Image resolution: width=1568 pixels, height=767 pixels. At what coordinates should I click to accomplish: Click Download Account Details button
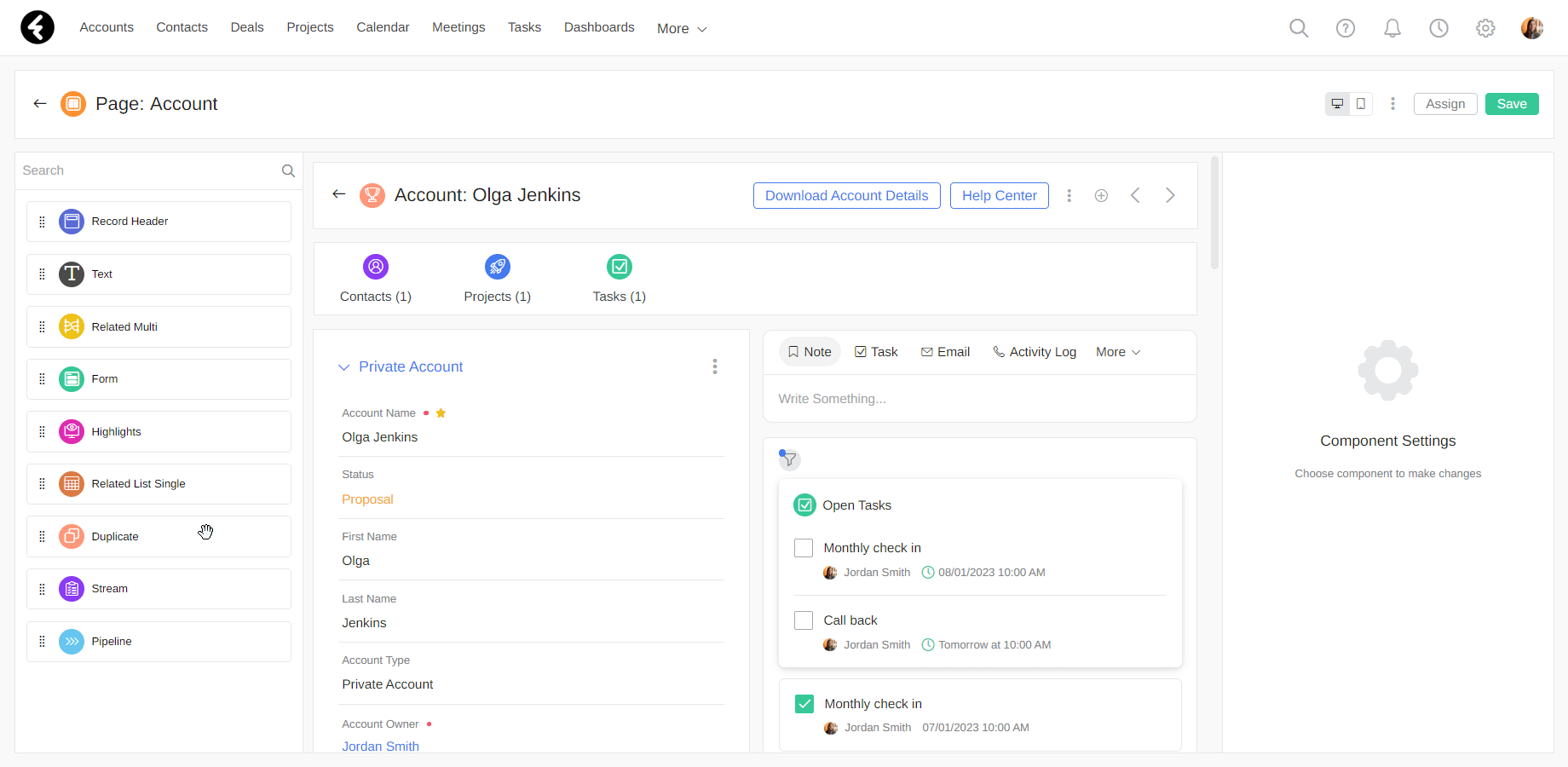(x=847, y=196)
